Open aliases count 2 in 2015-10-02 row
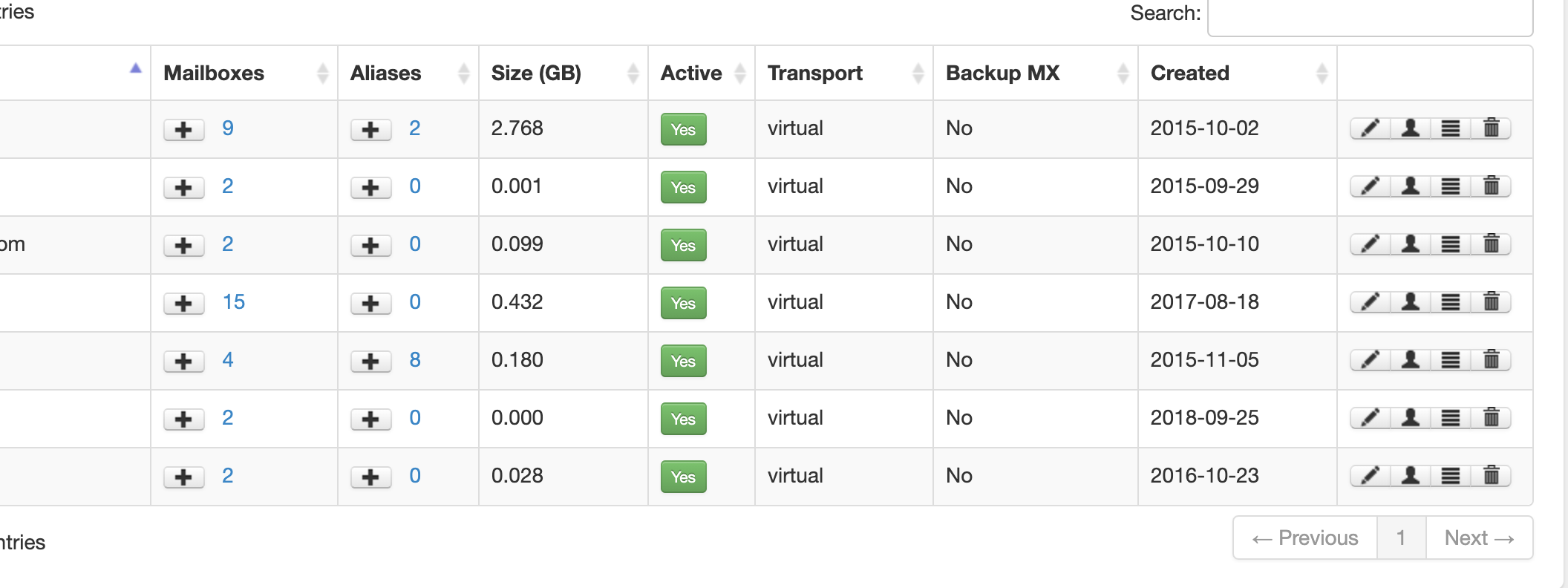Screen dimensions: 1568x588 point(415,128)
